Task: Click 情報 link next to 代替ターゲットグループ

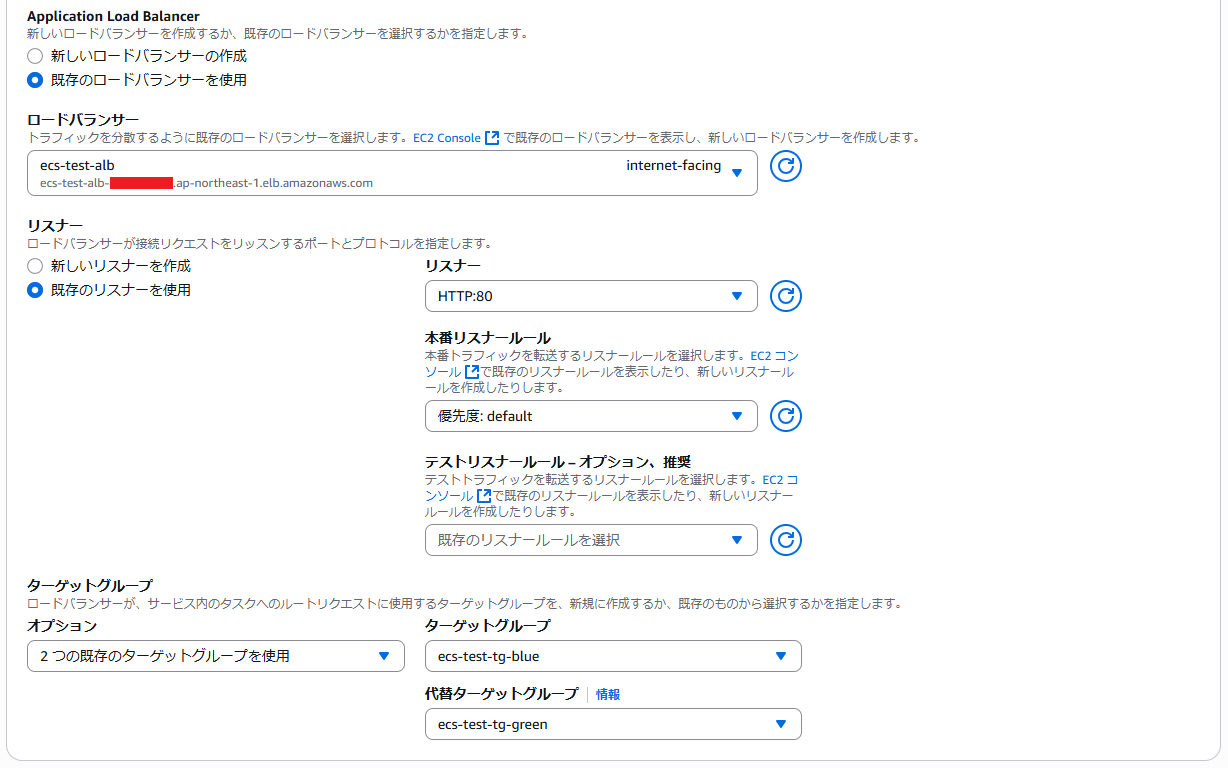Action: (x=608, y=694)
